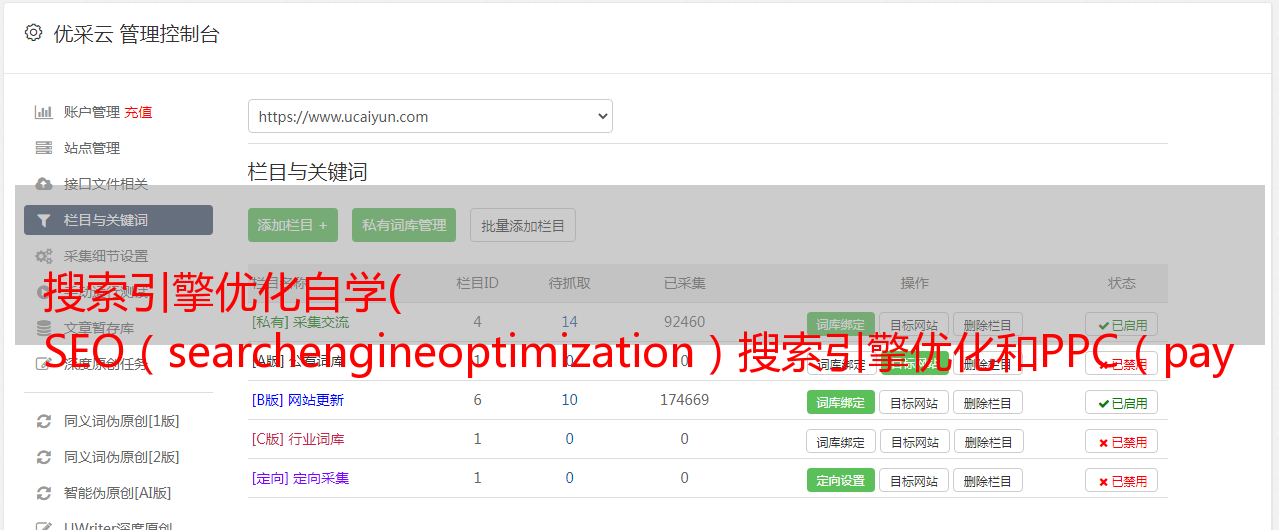This screenshot has width=1279, height=530.
Task: Open the [B版] 网站更新 column link
Action: tap(298, 400)
